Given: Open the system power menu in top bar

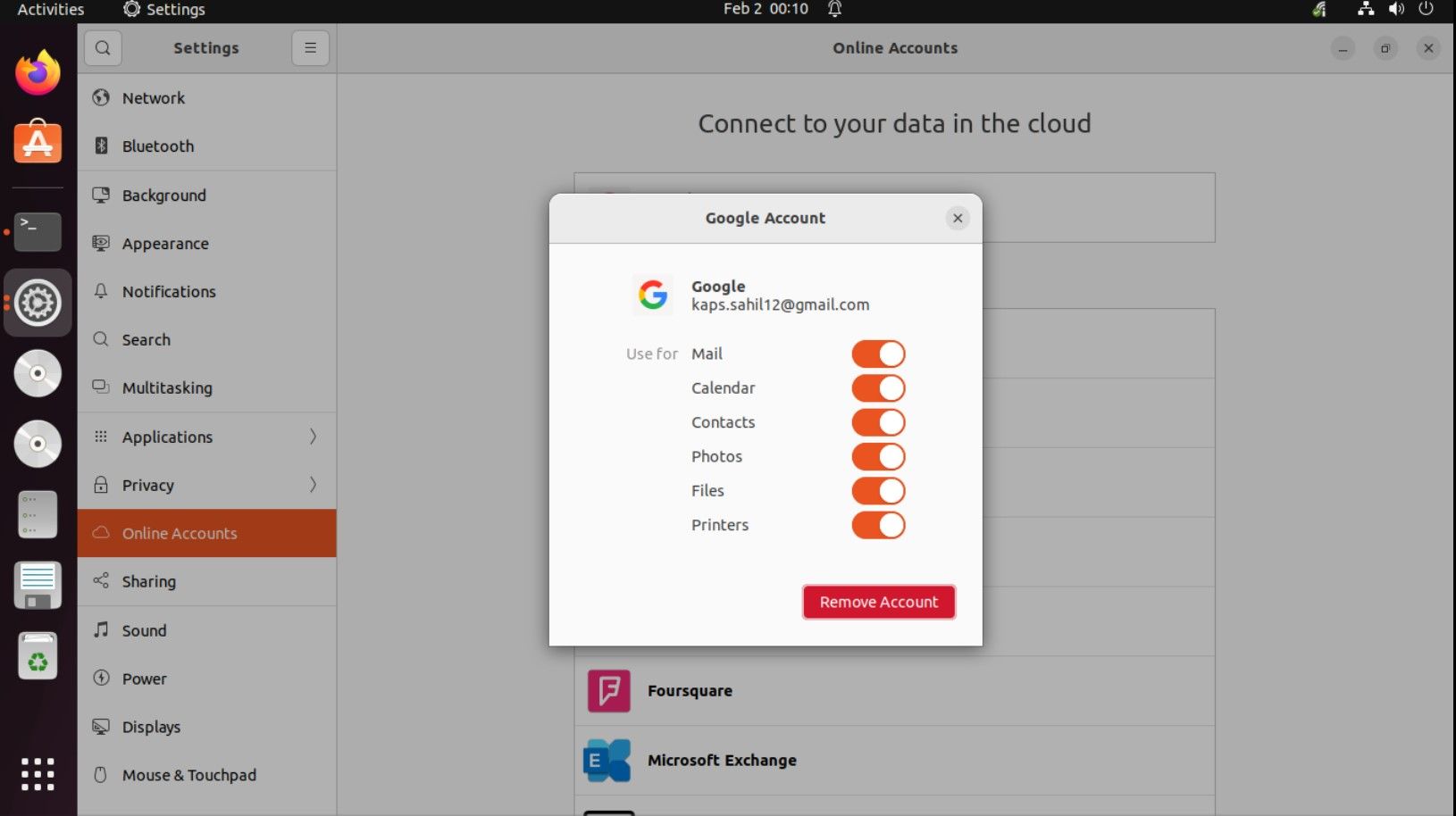Looking at the screenshot, I should point(1426,9).
